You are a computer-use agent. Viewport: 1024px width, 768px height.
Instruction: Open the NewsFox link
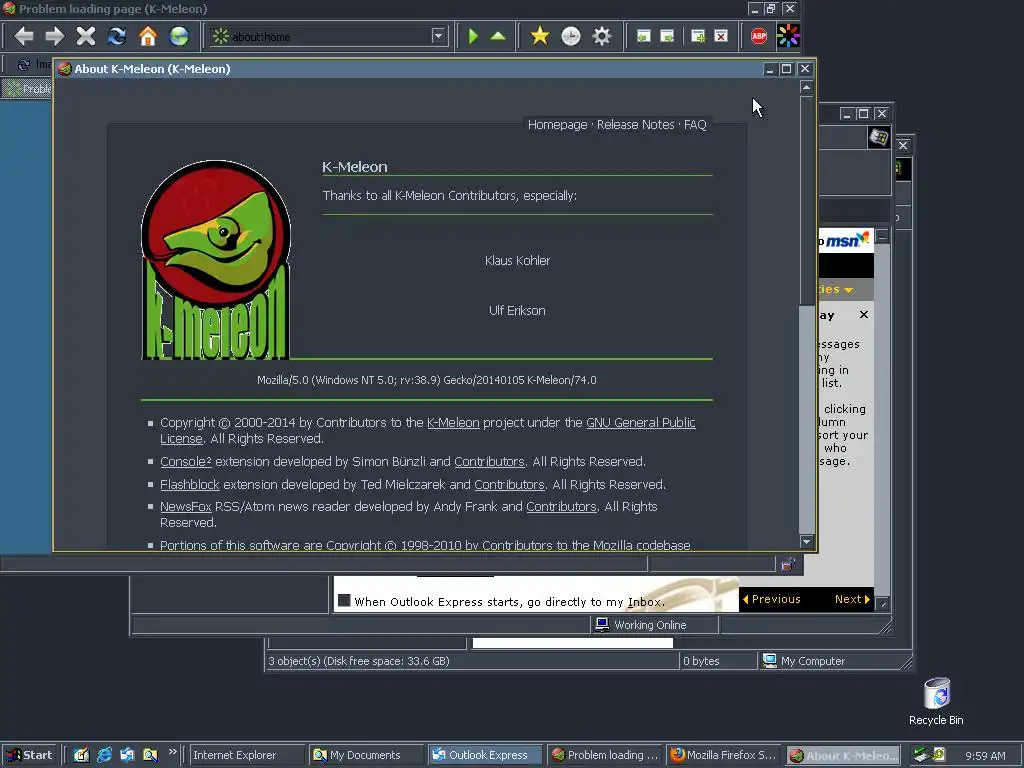(x=185, y=507)
